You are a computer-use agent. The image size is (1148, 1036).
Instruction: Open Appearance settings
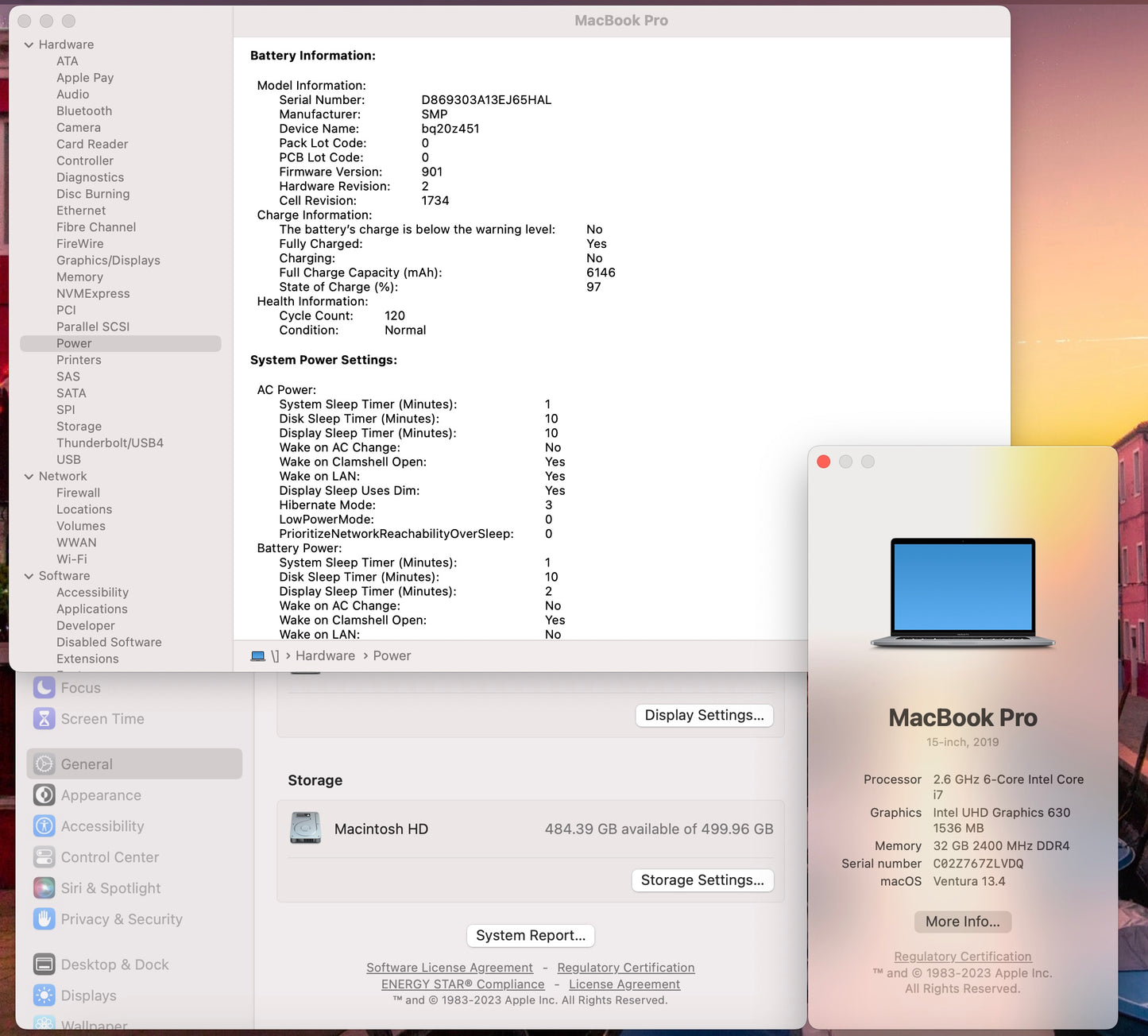pos(101,795)
